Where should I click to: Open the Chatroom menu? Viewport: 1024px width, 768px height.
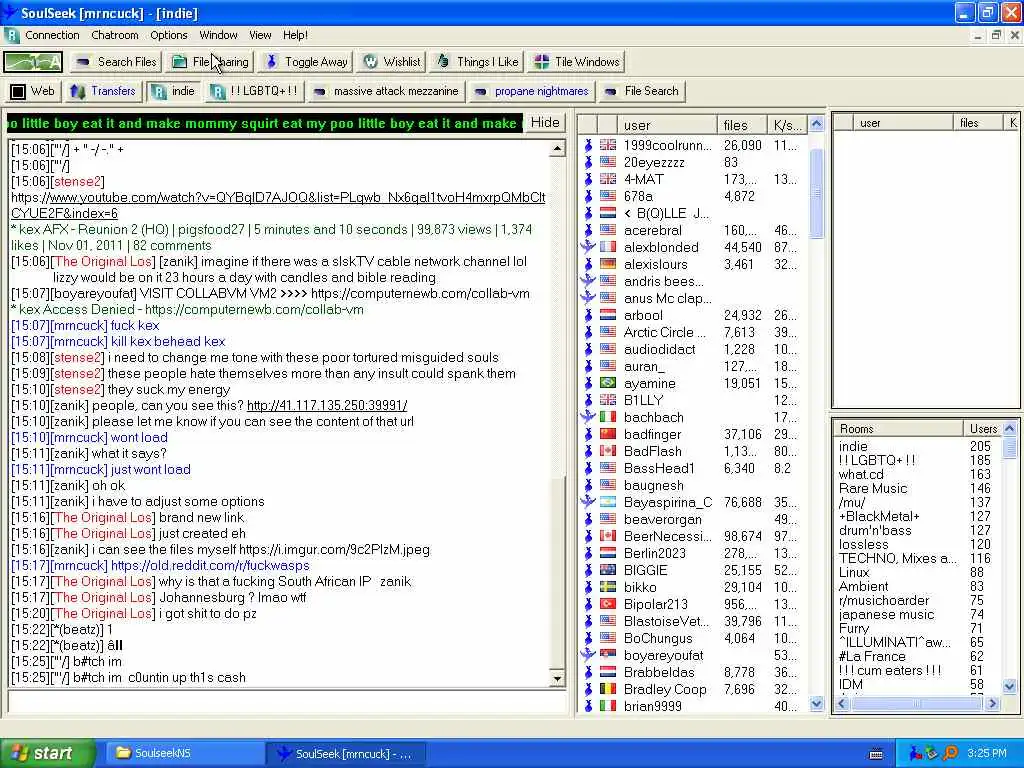click(x=115, y=35)
